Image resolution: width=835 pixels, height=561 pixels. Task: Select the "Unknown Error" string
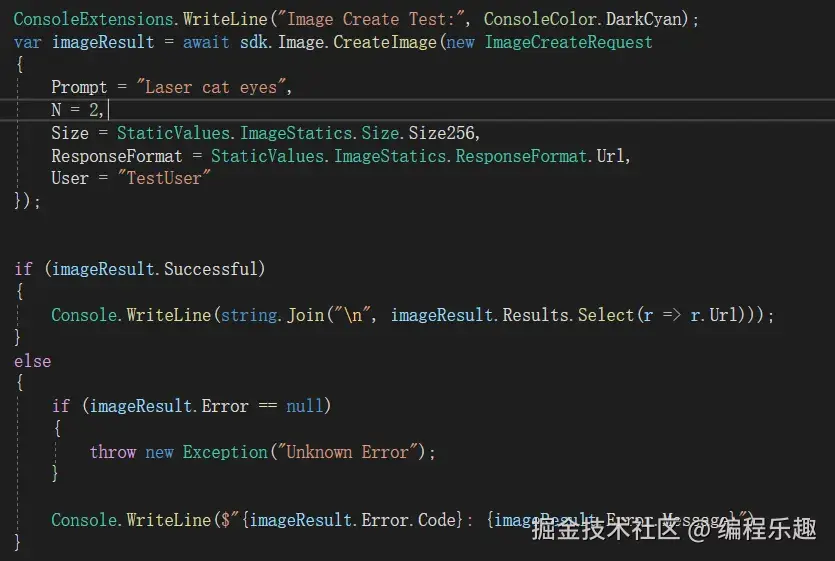click(347, 452)
